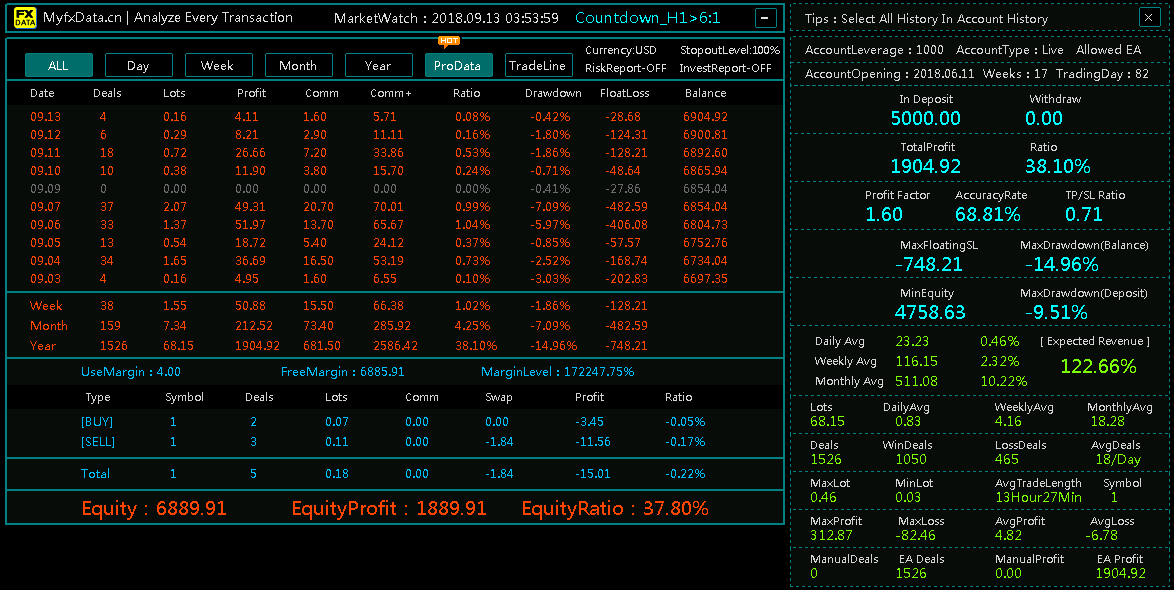The height and width of the screenshot is (590, 1174).
Task: Click AvgTradeLength value 13Hour27Min
Action: [1038, 497]
